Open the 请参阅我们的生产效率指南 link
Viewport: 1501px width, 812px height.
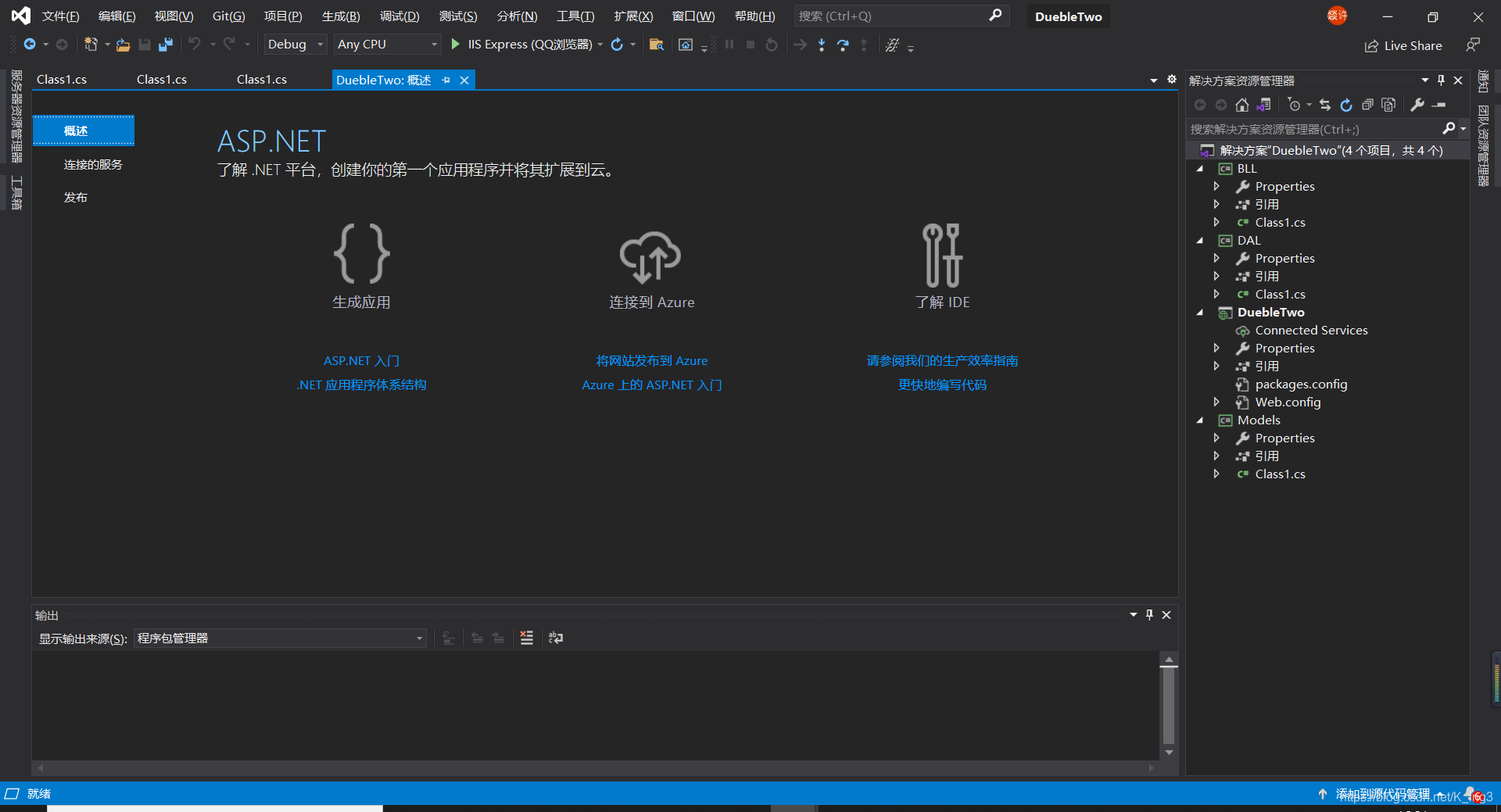coord(942,361)
